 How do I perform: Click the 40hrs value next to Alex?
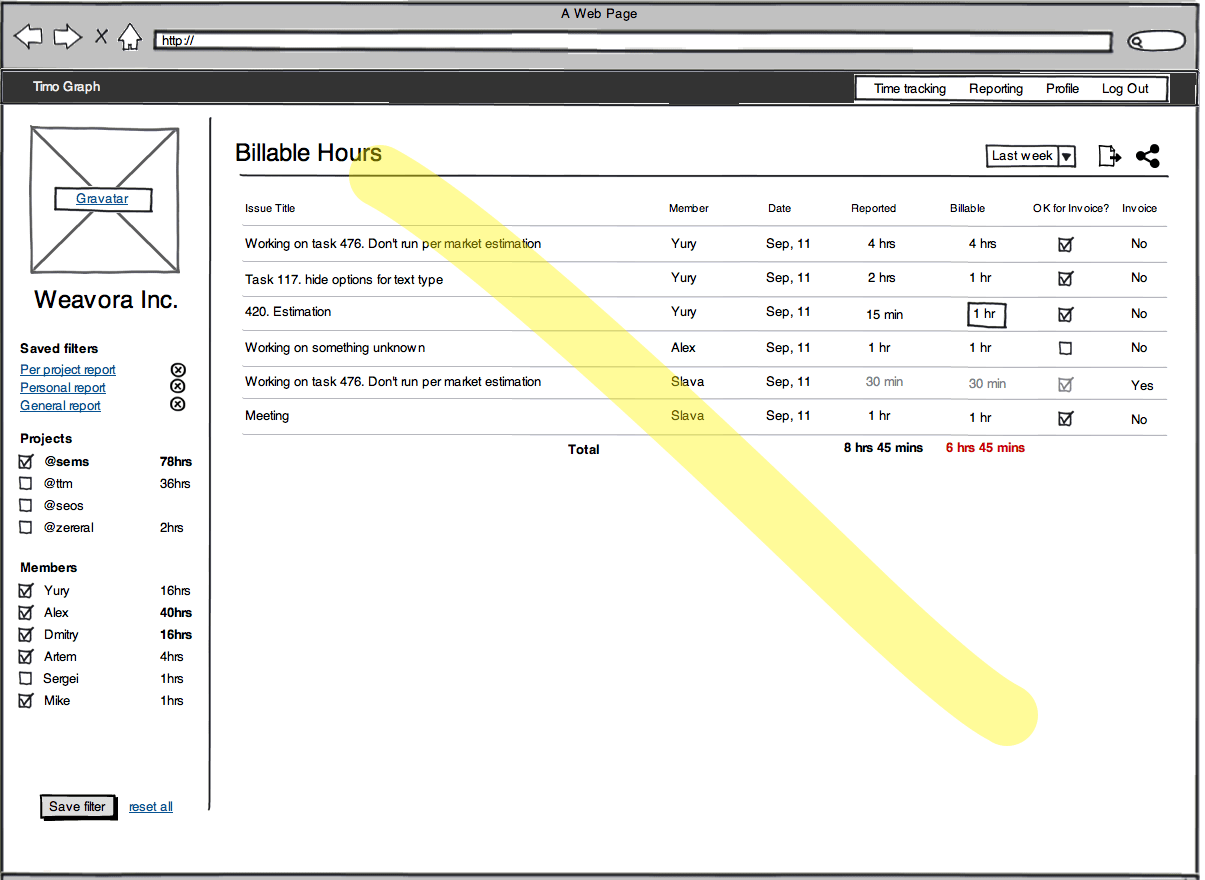[176, 613]
